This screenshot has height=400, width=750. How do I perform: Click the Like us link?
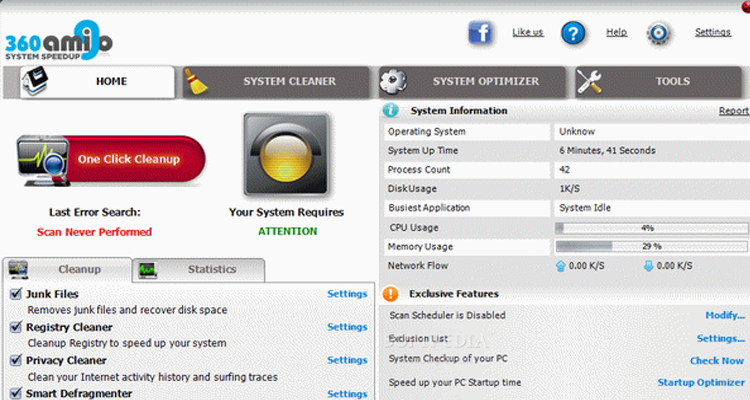click(528, 33)
